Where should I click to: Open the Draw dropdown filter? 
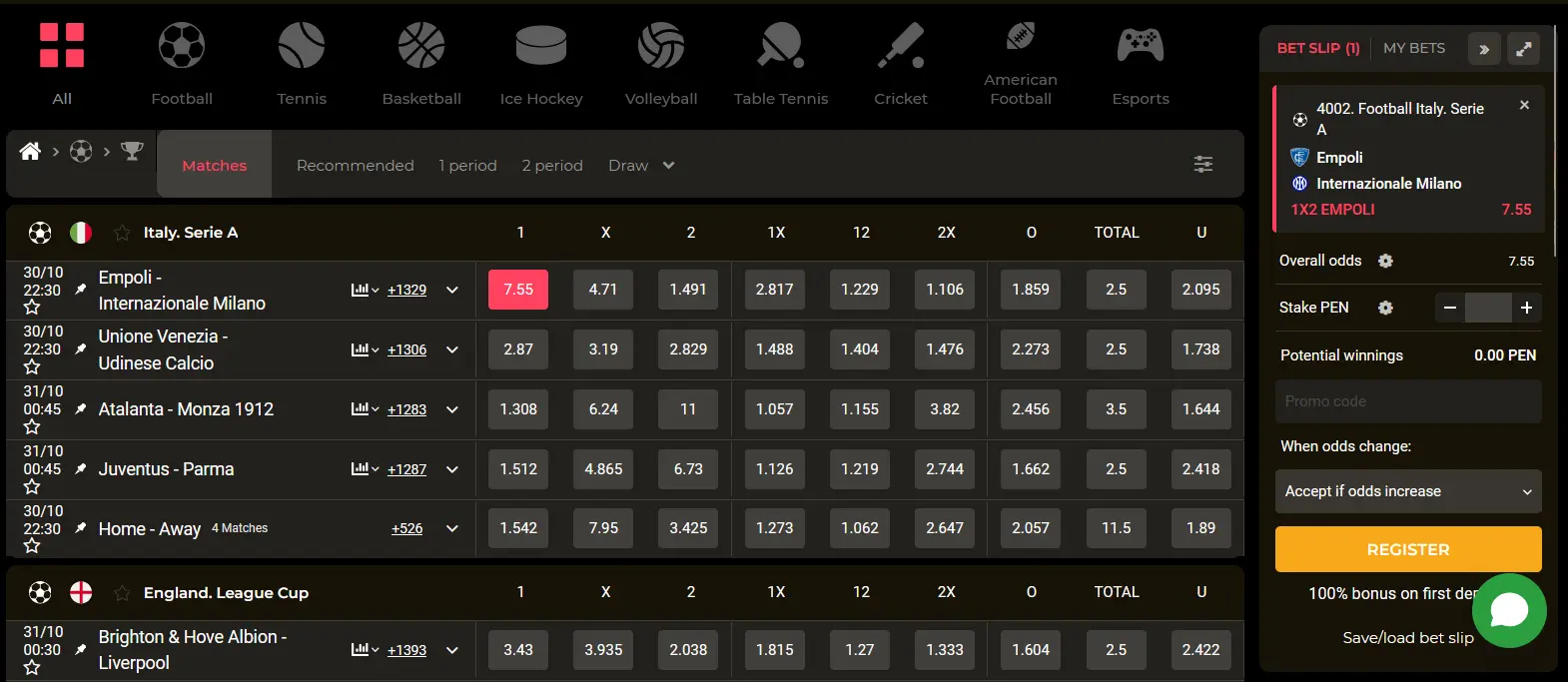(x=641, y=165)
